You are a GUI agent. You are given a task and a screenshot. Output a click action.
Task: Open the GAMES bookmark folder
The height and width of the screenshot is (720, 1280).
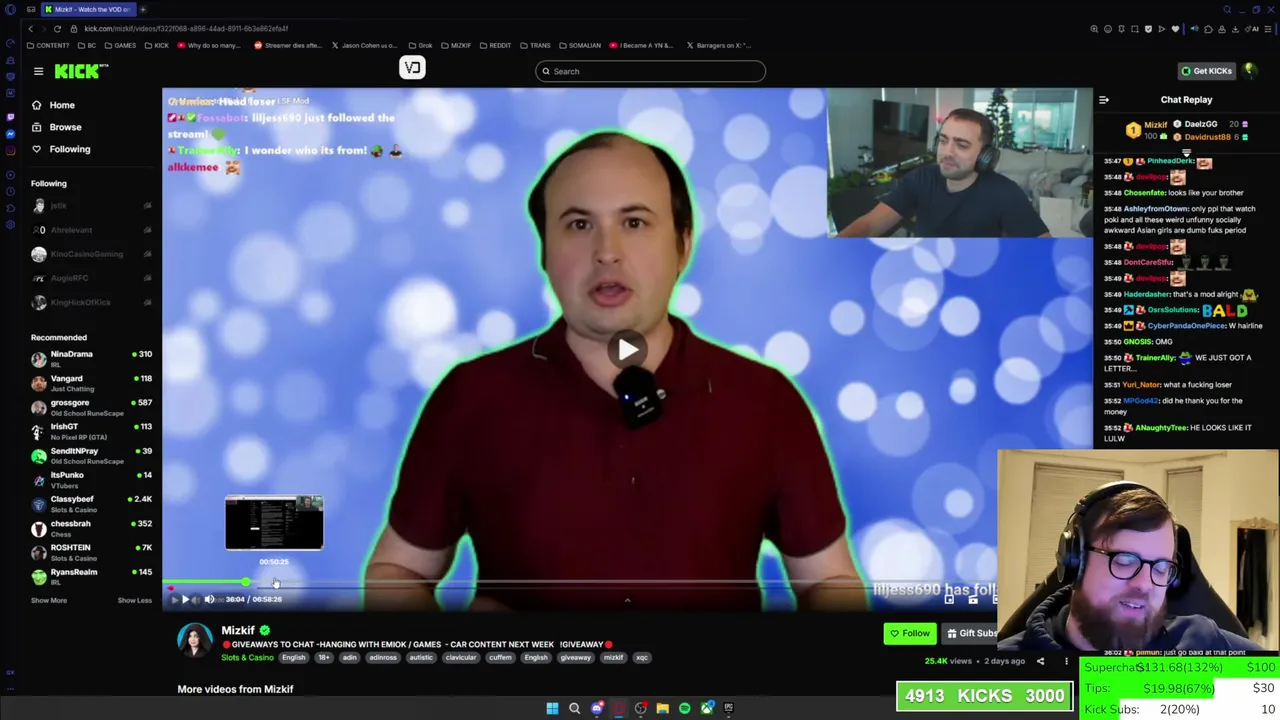[120, 45]
